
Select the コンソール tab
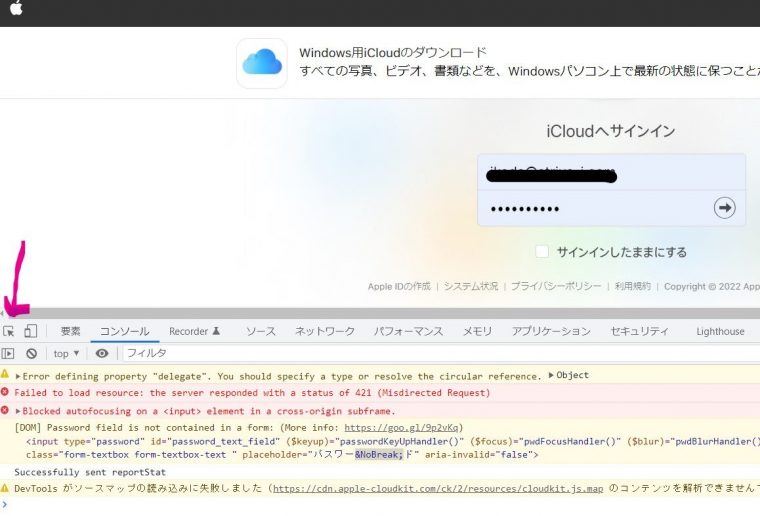tap(125, 331)
